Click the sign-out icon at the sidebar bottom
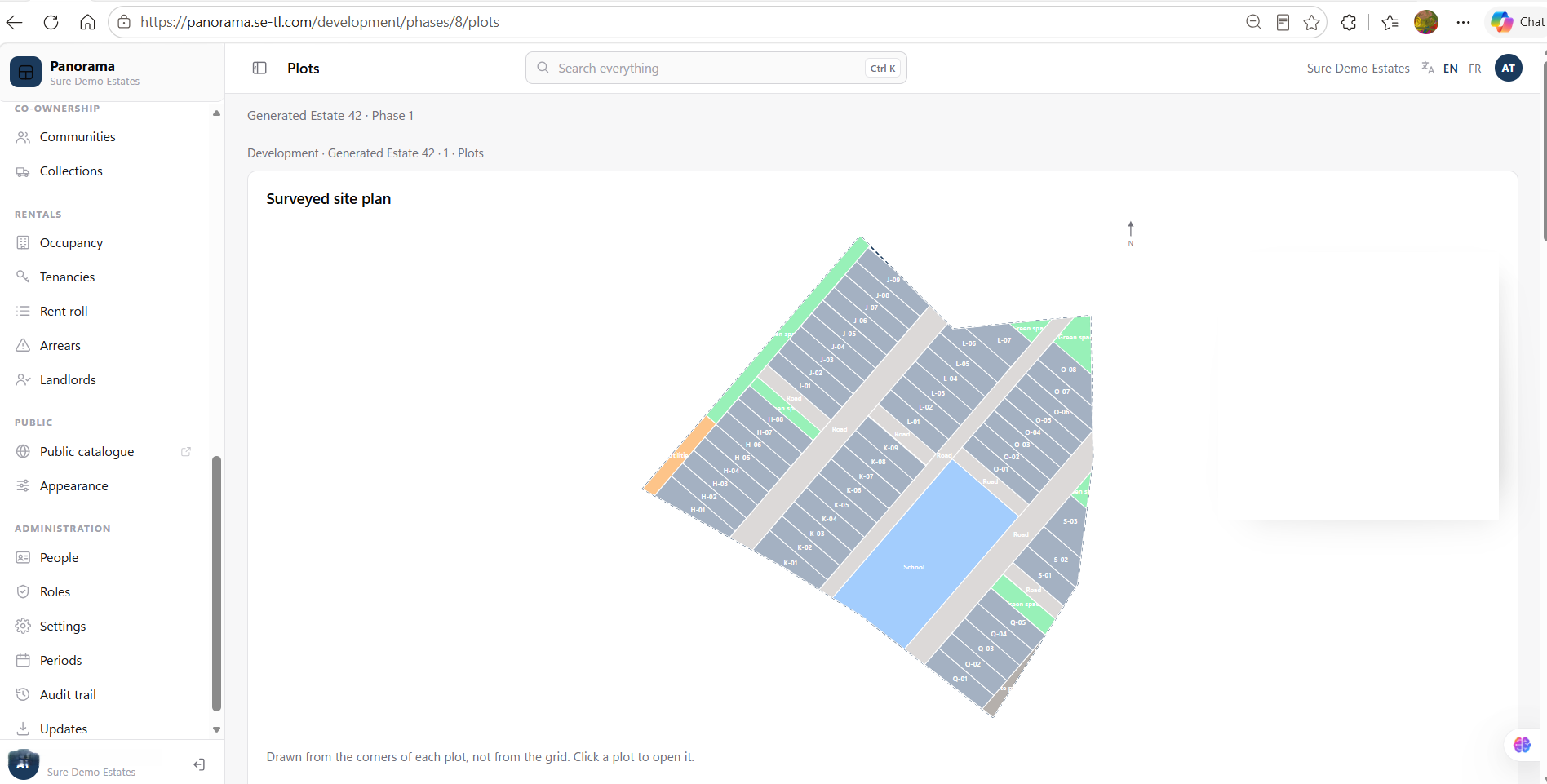Screen dimensions: 1547x784 click(199, 764)
